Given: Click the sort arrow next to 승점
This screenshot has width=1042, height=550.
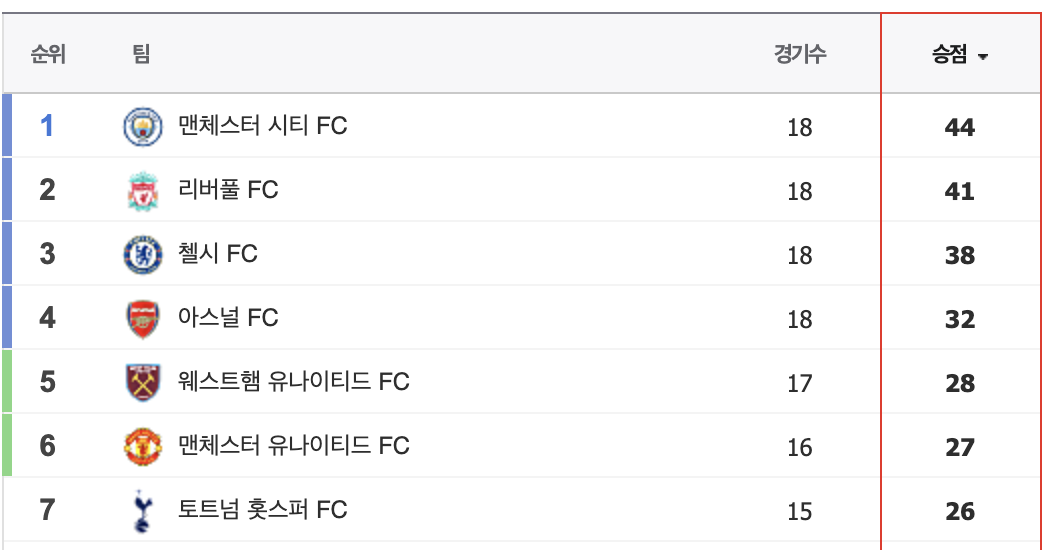Looking at the screenshot, I should tap(982, 57).
